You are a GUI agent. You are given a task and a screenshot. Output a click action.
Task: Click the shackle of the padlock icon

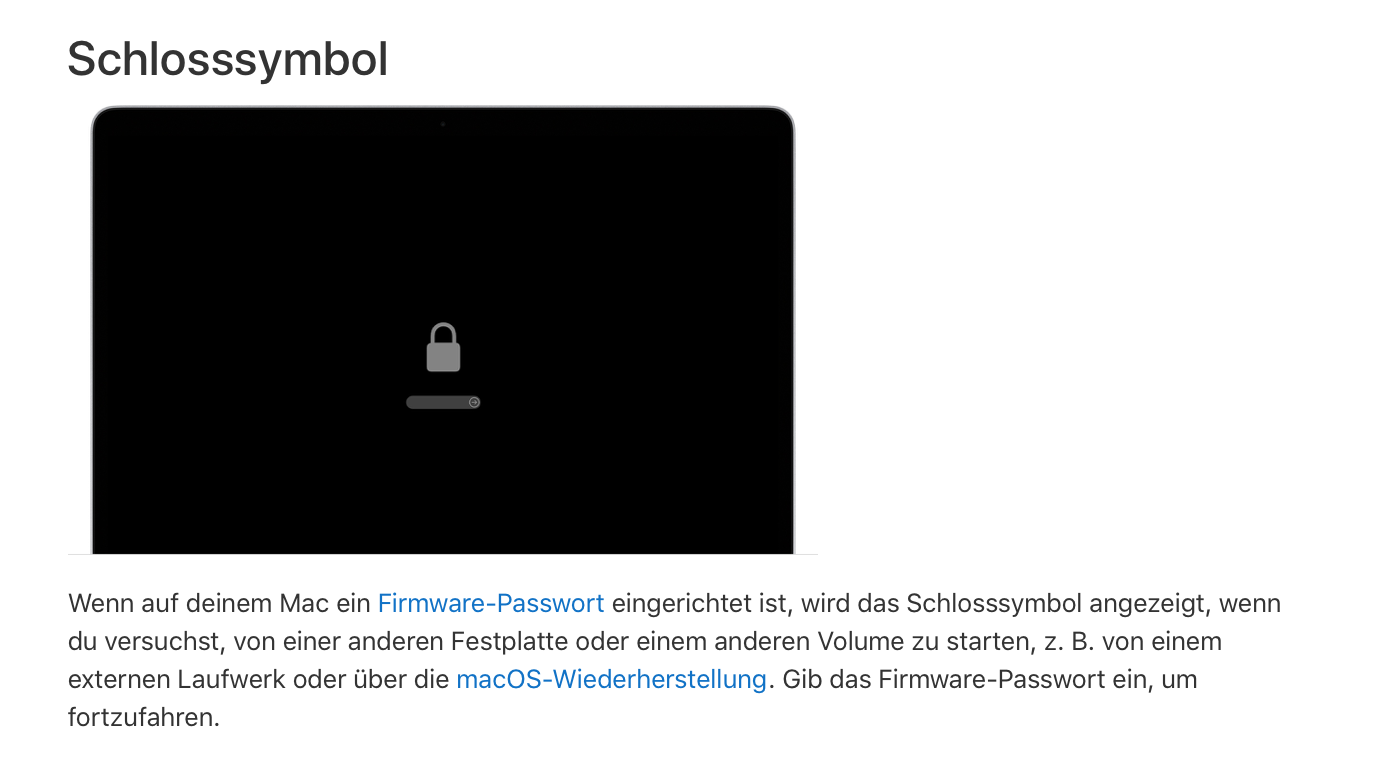pos(443,333)
